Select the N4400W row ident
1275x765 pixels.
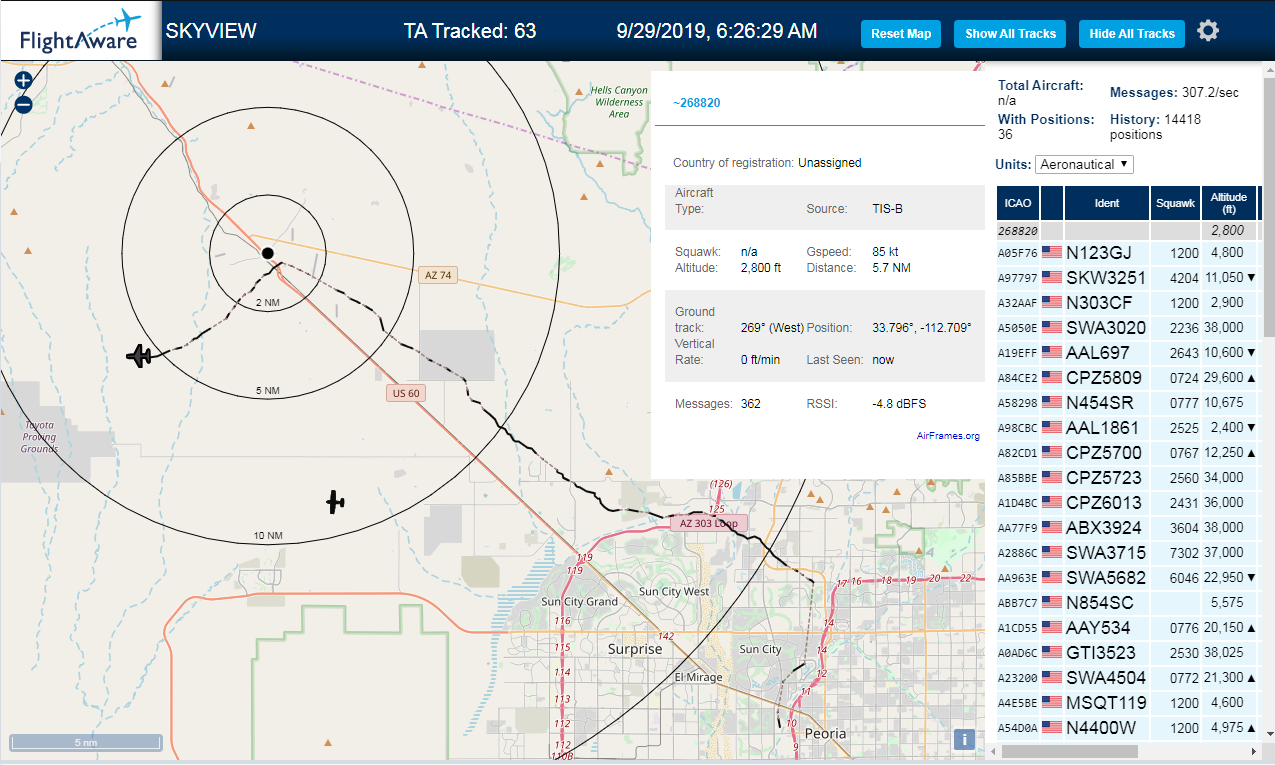1101,728
